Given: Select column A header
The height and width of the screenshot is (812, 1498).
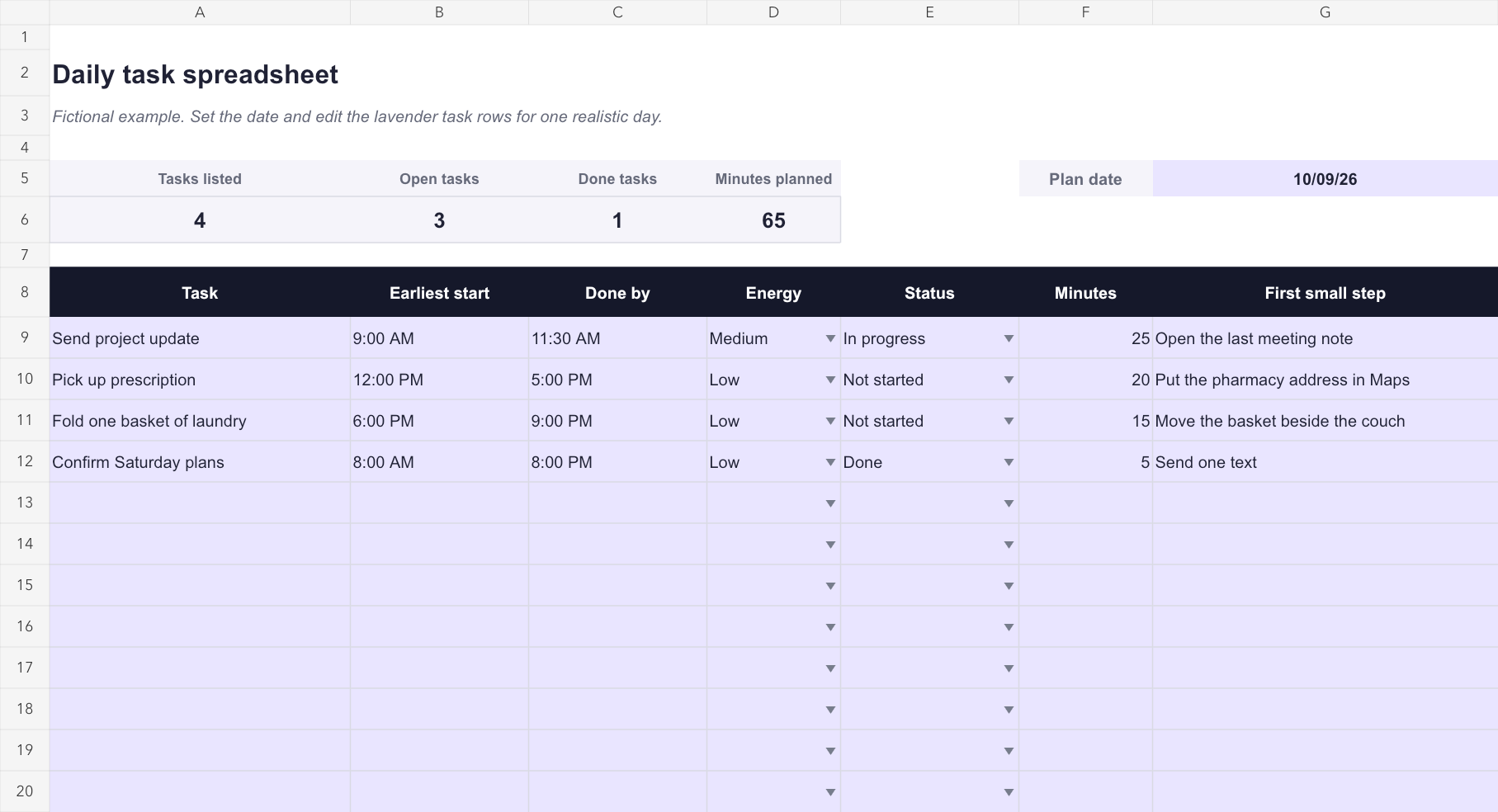Looking at the screenshot, I should 200,12.
